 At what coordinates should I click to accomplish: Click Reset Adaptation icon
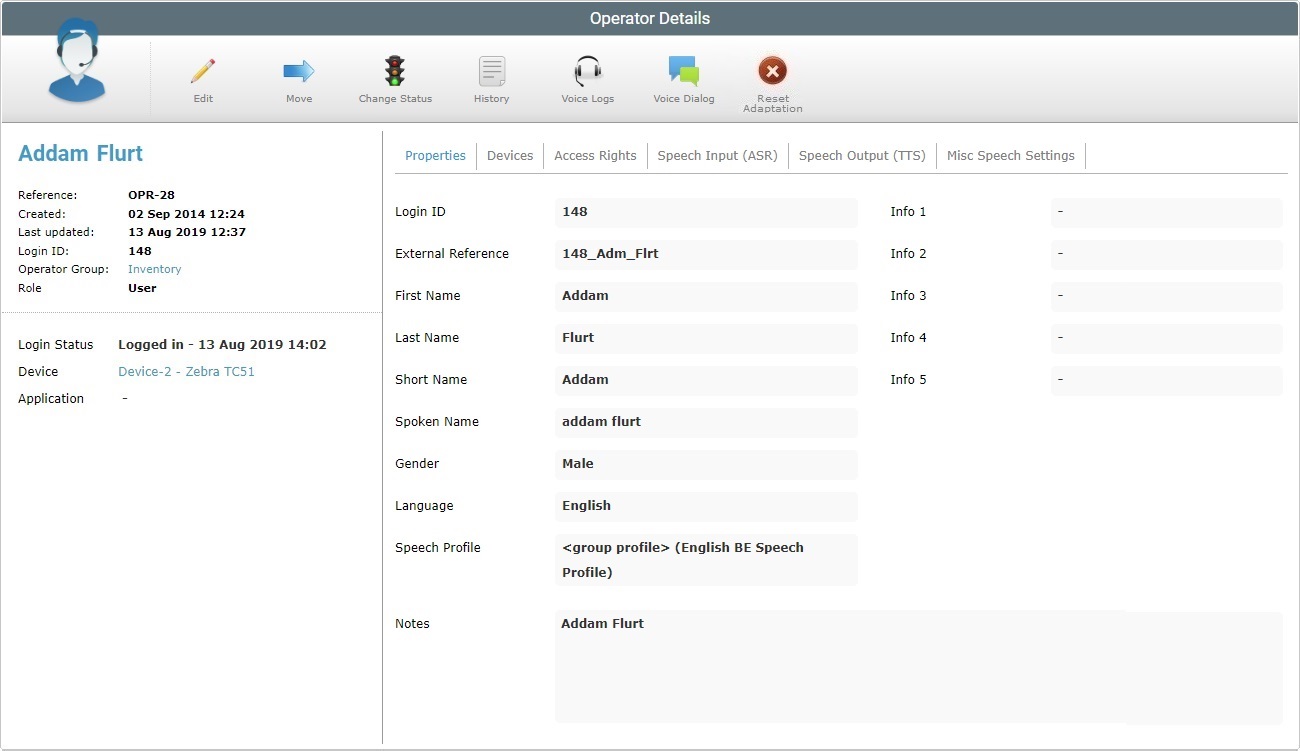[772, 71]
